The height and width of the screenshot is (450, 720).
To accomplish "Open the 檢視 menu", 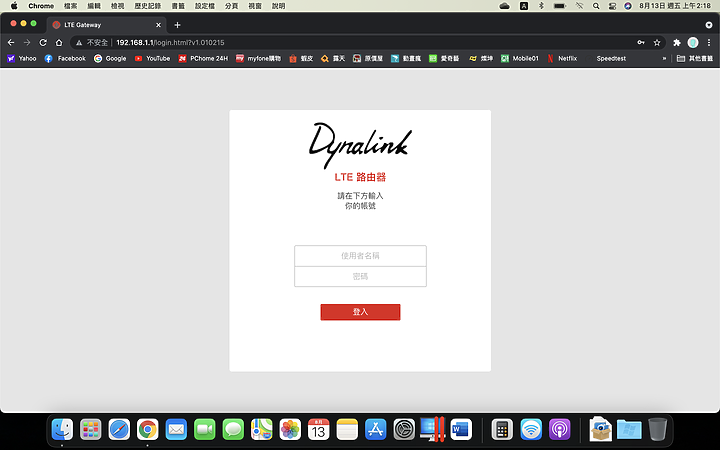I will (x=118, y=6).
